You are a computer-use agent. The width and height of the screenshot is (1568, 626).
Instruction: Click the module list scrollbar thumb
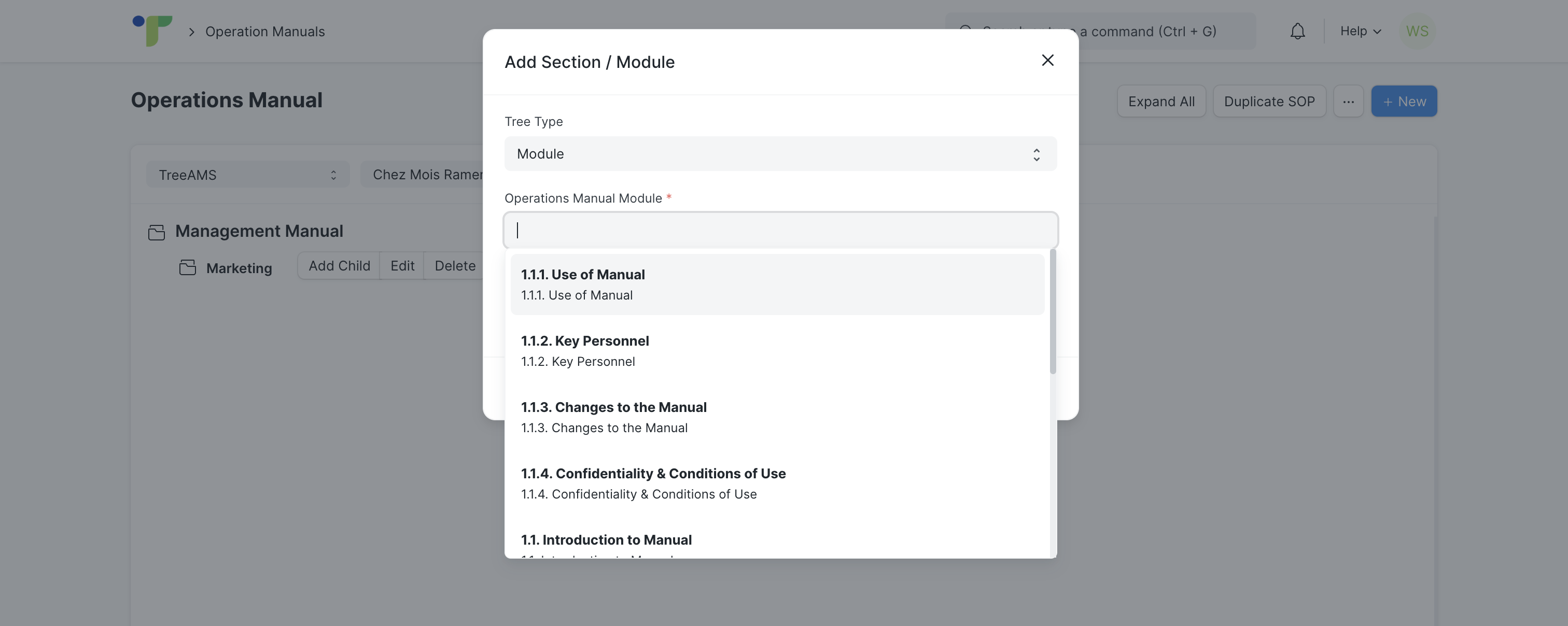click(1053, 311)
